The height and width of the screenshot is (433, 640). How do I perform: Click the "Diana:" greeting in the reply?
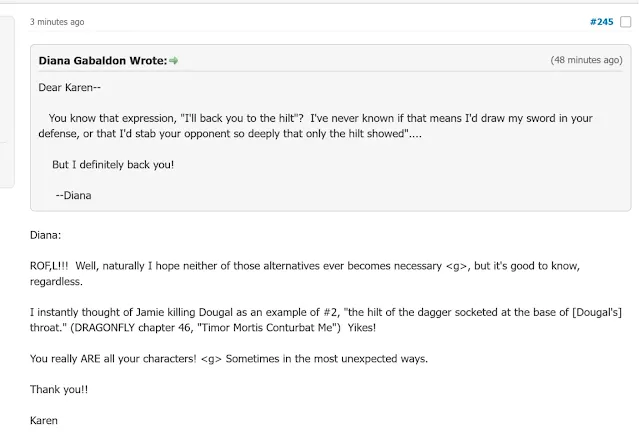pos(46,238)
